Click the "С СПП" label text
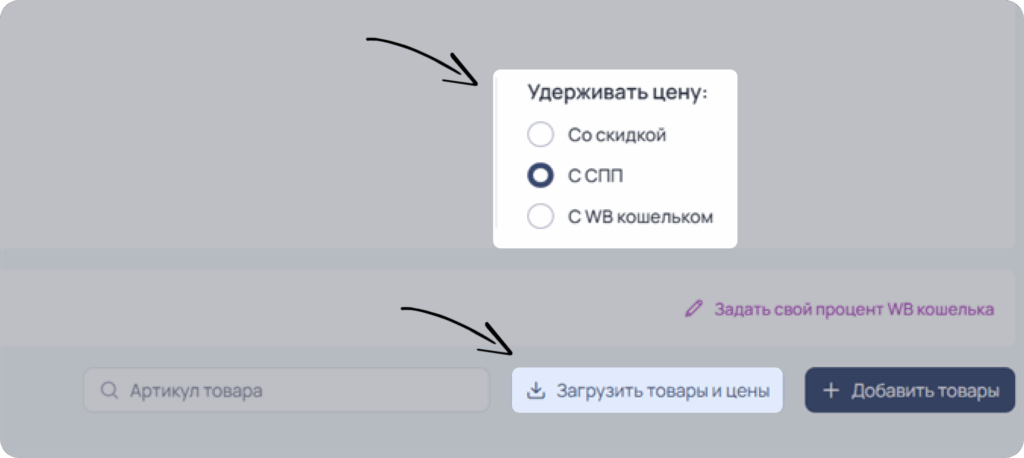 click(595, 176)
